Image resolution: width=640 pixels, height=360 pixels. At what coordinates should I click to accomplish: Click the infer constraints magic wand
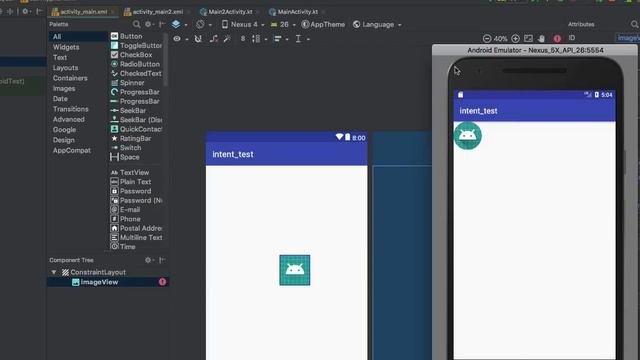point(227,39)
